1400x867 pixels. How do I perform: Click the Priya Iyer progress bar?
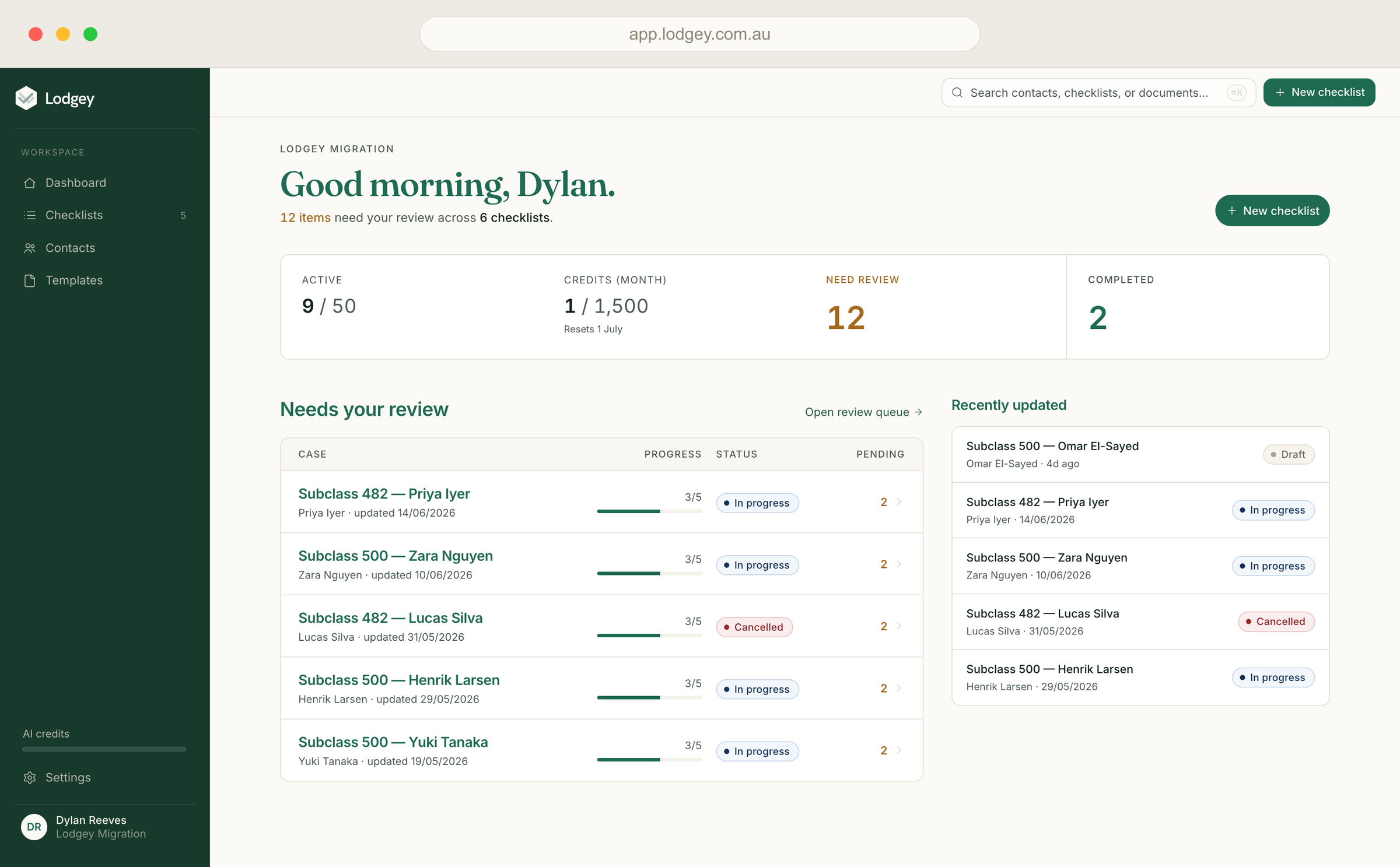(x=649, y=511)
